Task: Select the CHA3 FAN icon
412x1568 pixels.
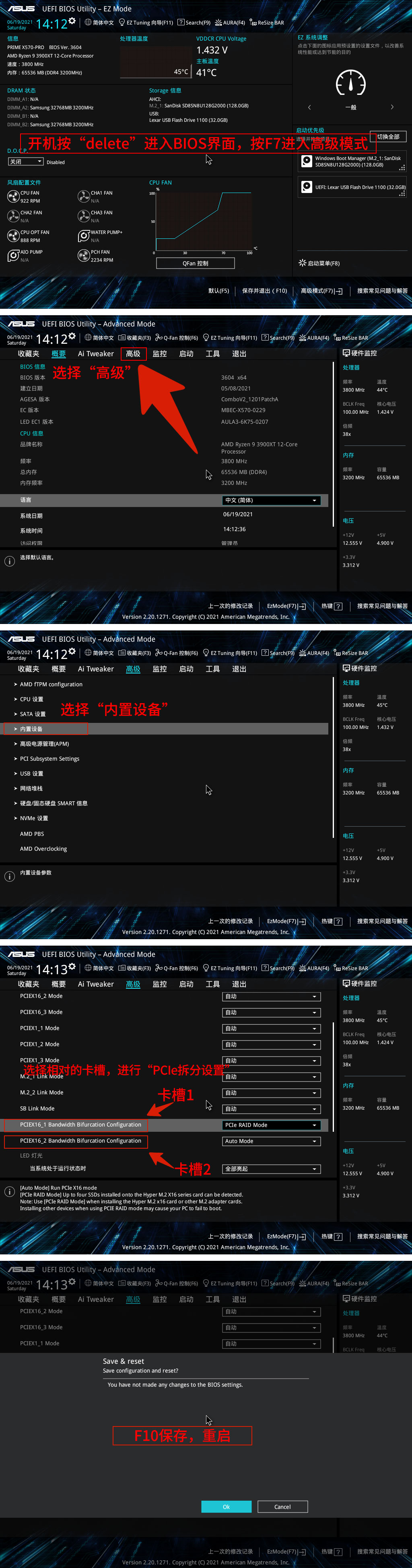Action: tap(84, 216)
